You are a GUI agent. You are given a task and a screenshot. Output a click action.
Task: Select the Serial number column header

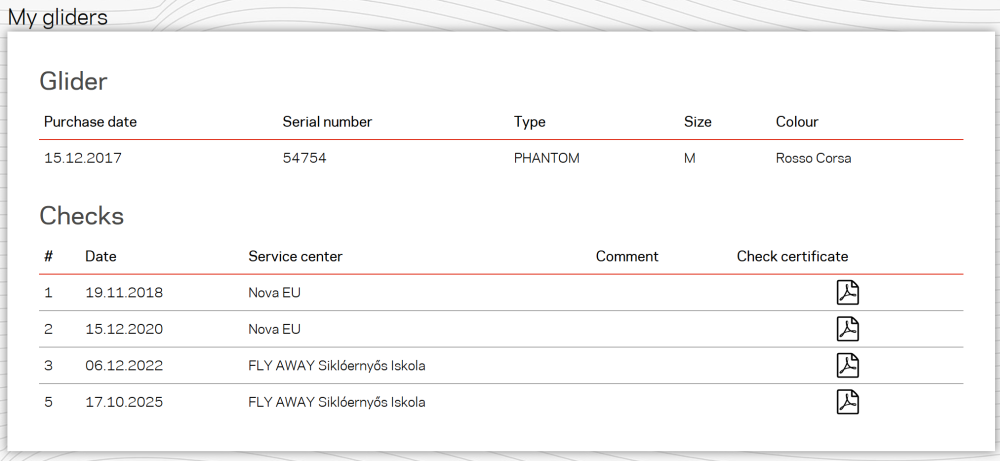[327, 122]
